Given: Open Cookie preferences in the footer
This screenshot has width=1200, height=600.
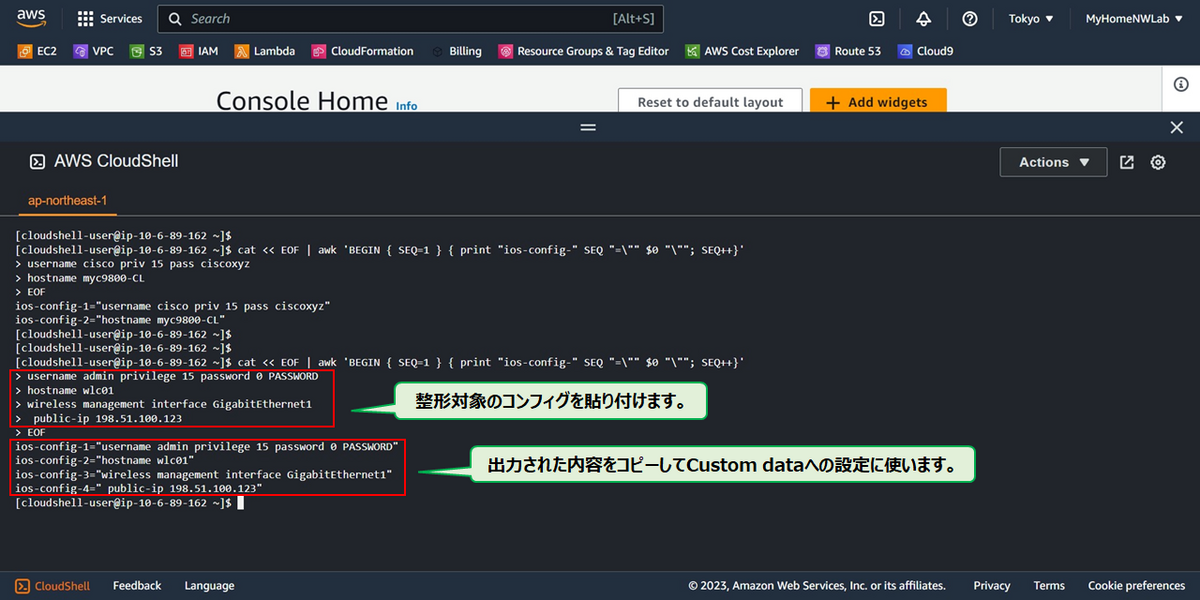Looking at the screenshot, I should [x=1136, y=585].
